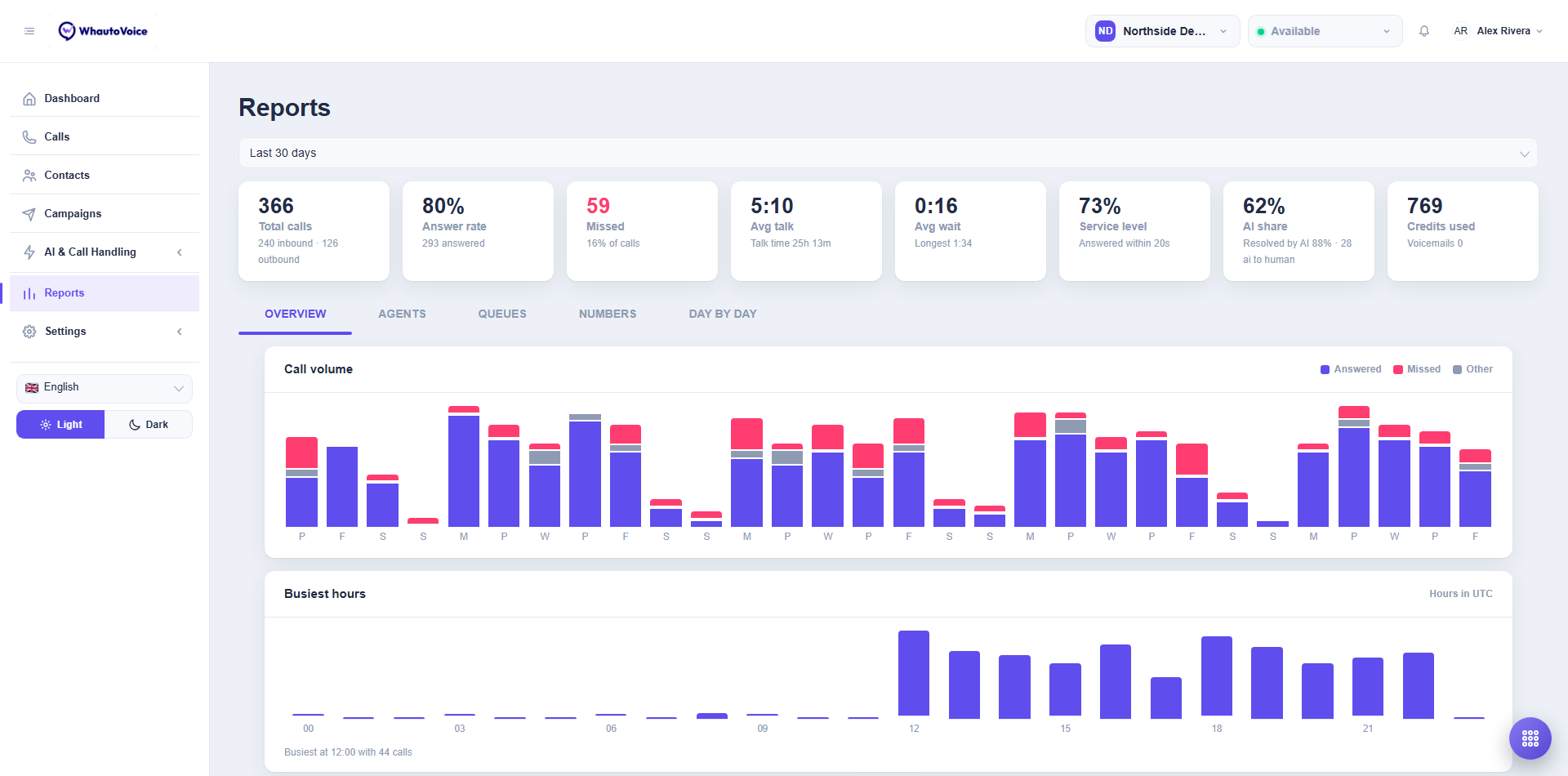Switch theme to Light mode
1568x776 pixels.
click(x=60, y=425)
